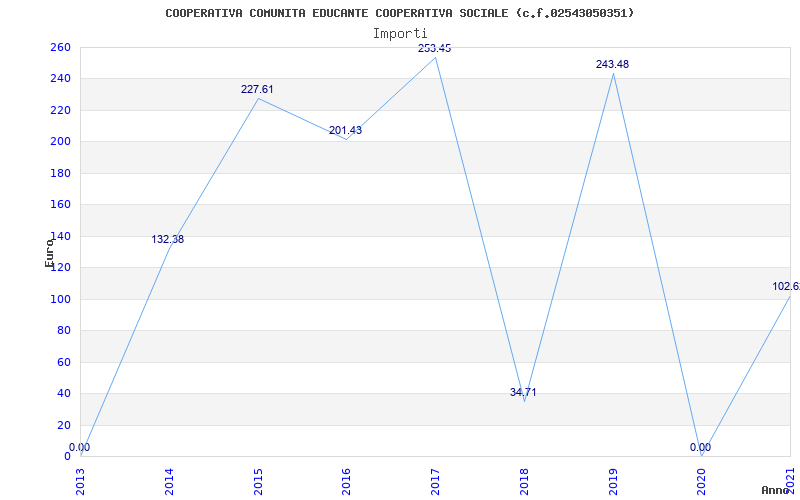Click x-axis year label 2021
The height and width of the screenshot is (500, 800).
point(790,481)
